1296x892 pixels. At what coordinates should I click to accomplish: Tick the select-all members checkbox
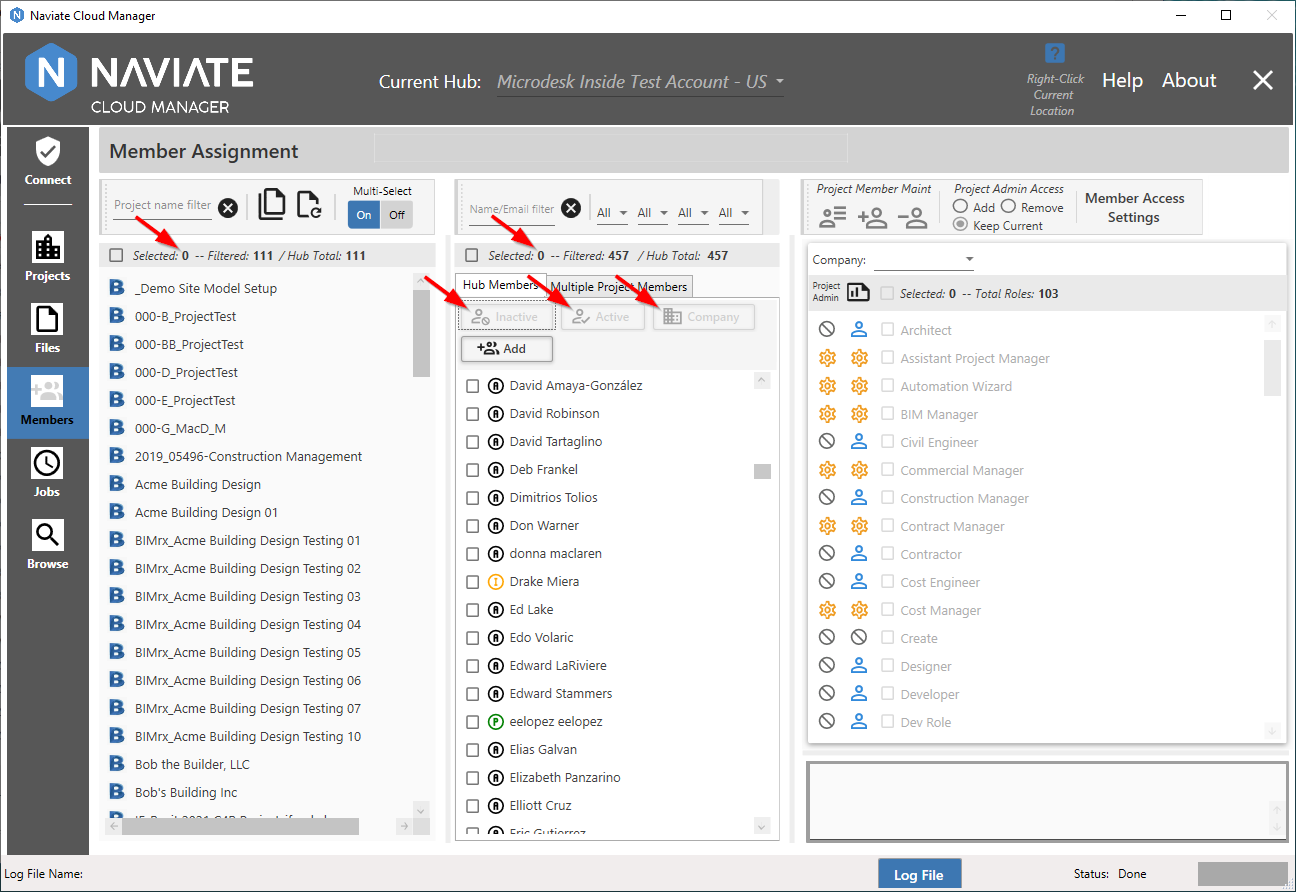tap(472, 255)
